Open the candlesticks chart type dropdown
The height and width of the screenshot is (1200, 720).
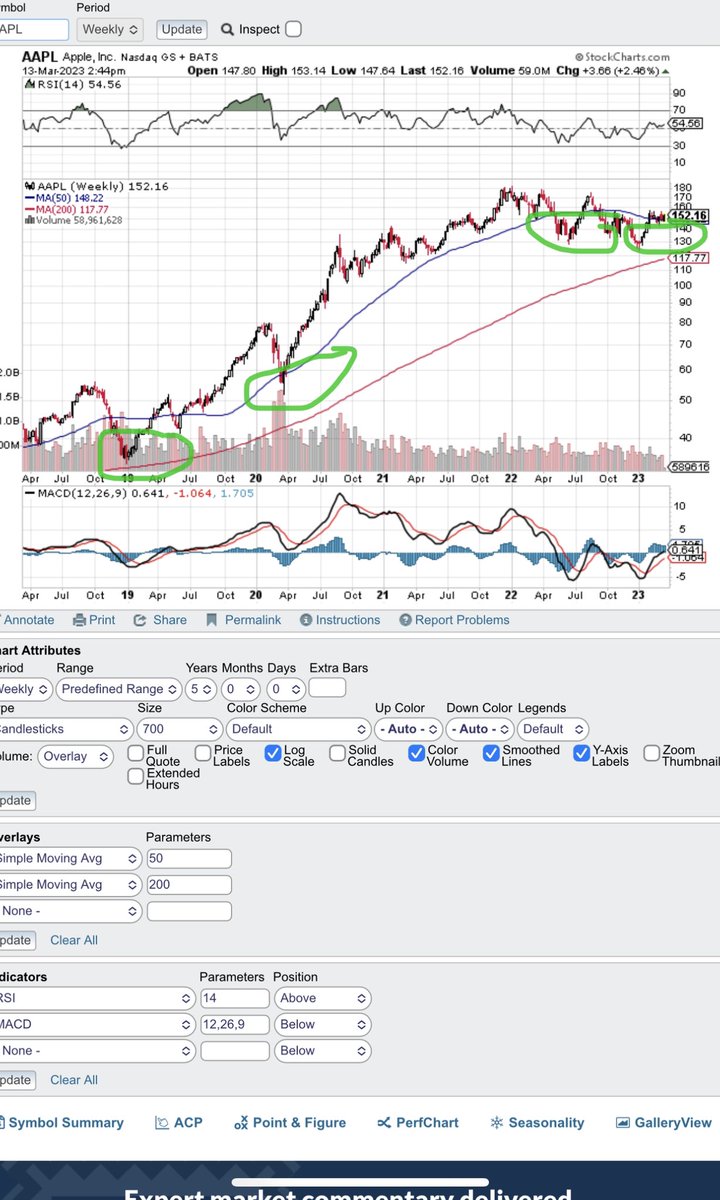66,729
